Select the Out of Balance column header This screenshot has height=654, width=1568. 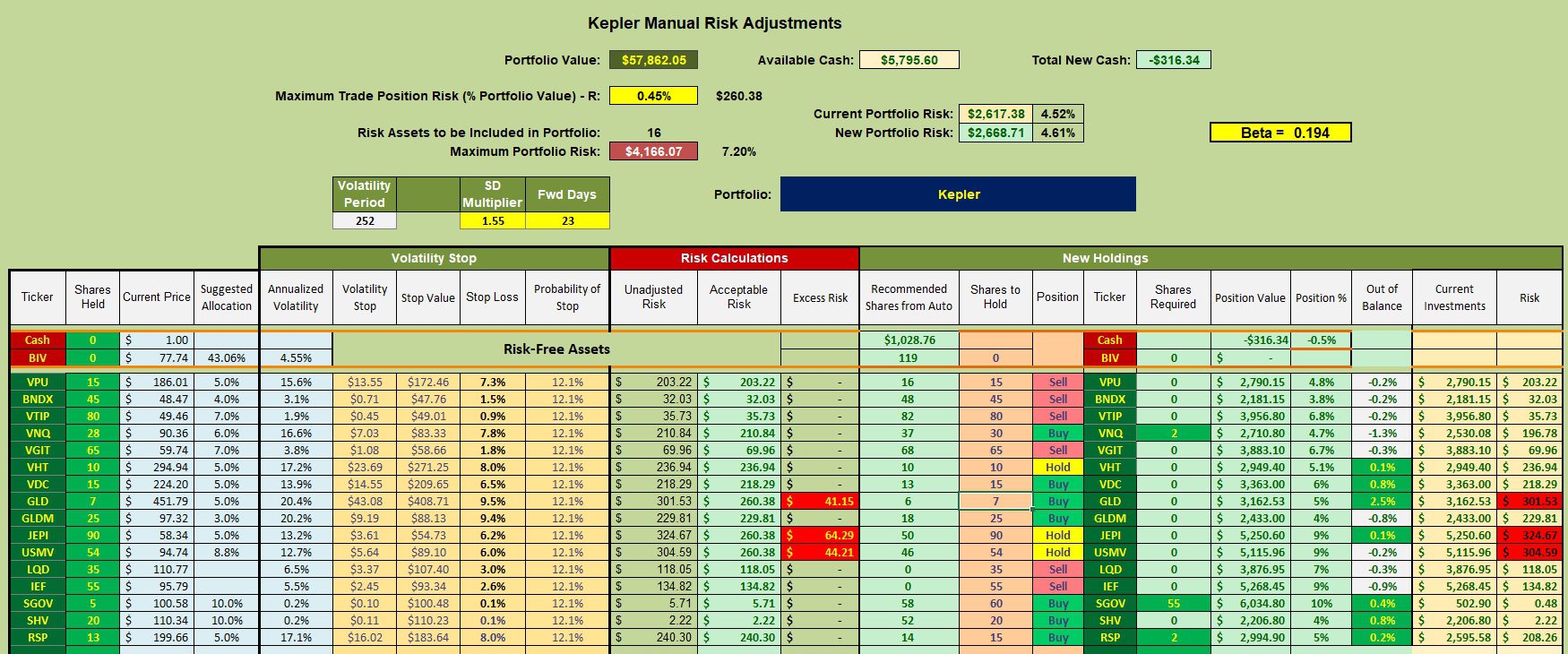click(x=1382, y=297)
